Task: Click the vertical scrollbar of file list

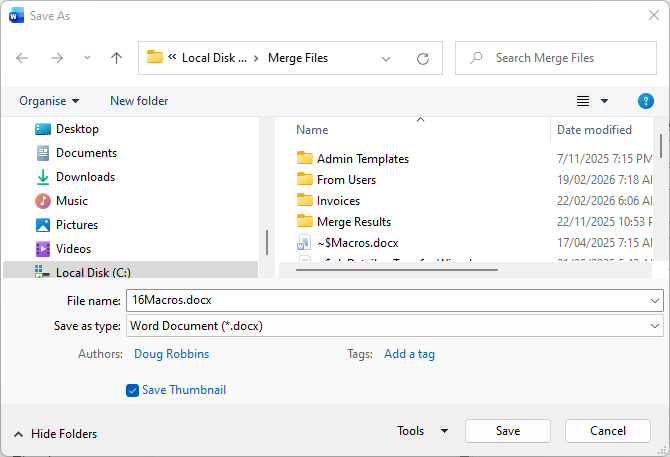Action: tap(661, 146)
